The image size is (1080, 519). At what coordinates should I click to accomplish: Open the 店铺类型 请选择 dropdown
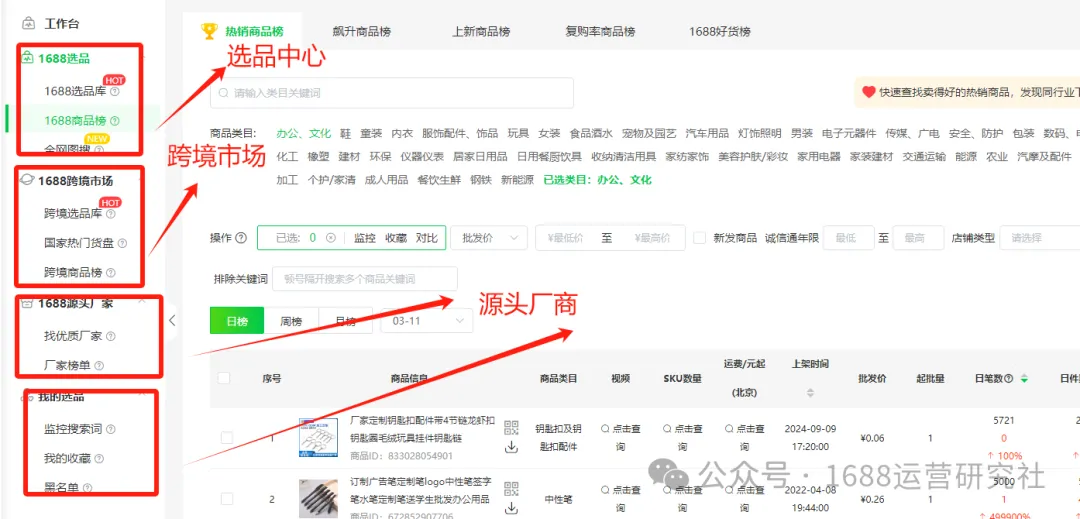pyautogui.click(x=1040, y=238)
